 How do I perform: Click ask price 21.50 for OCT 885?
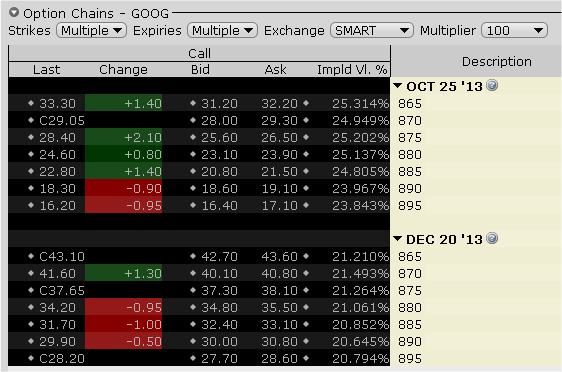tap(279, 172)
